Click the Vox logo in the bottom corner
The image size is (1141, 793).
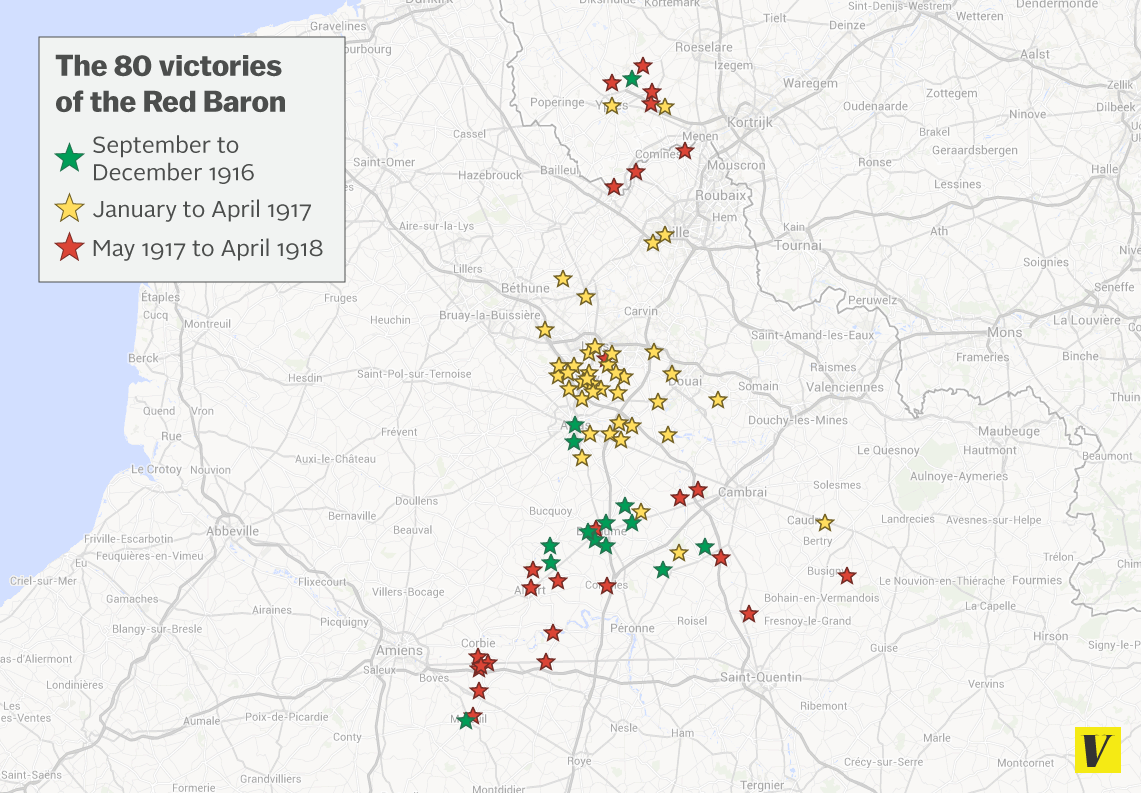[x=1097, y=749]
